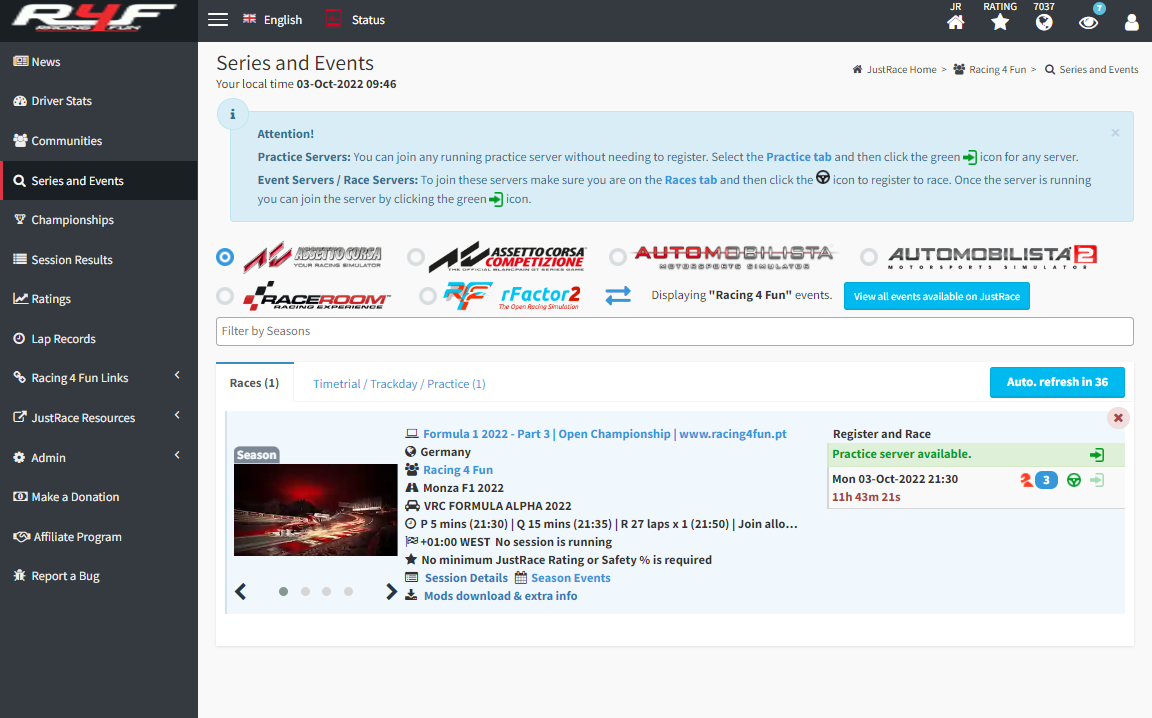The width and height of the screenshot is (1152, 718).
Task: Expand the Racing 4 Fun Links submenu
Action: [98, 378]
